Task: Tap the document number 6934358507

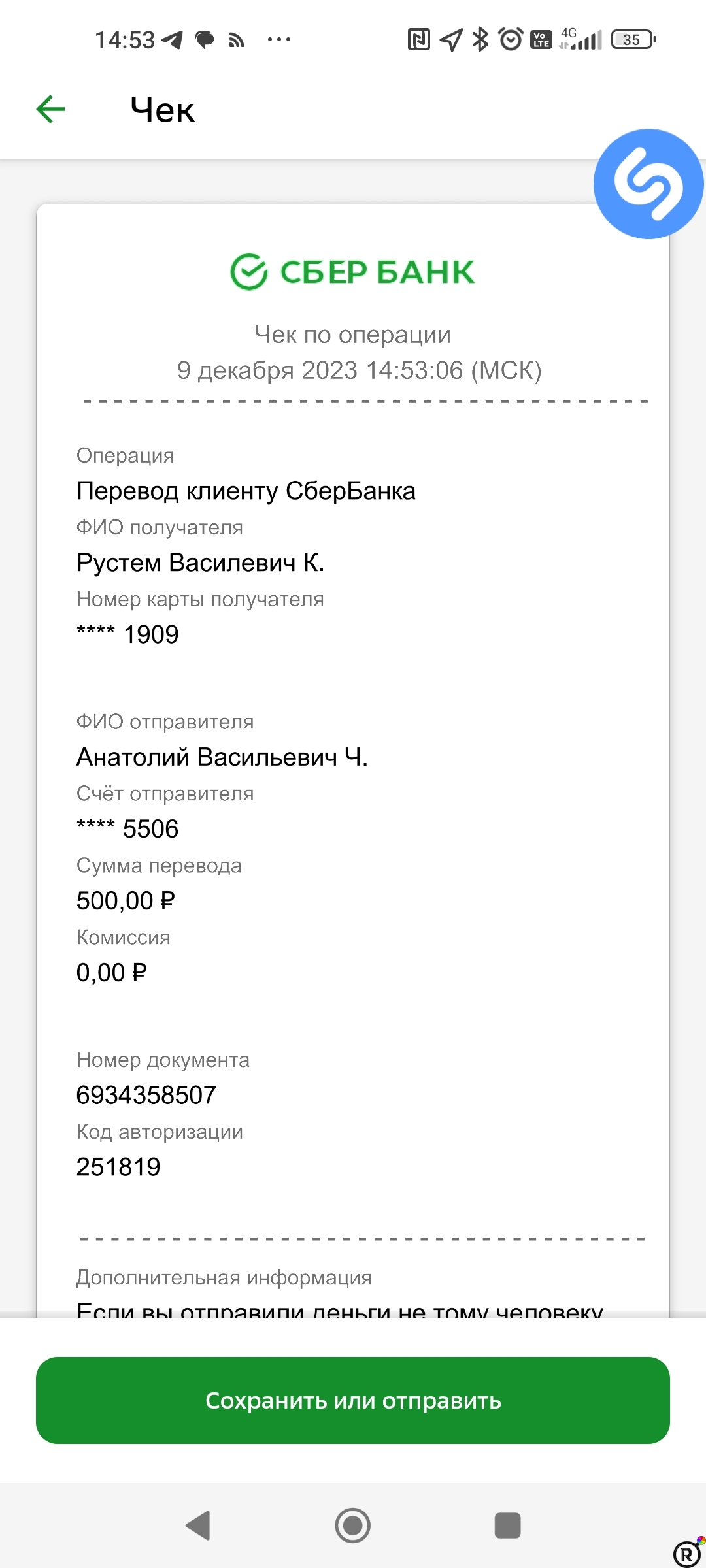Action: tap(145, 1094)
